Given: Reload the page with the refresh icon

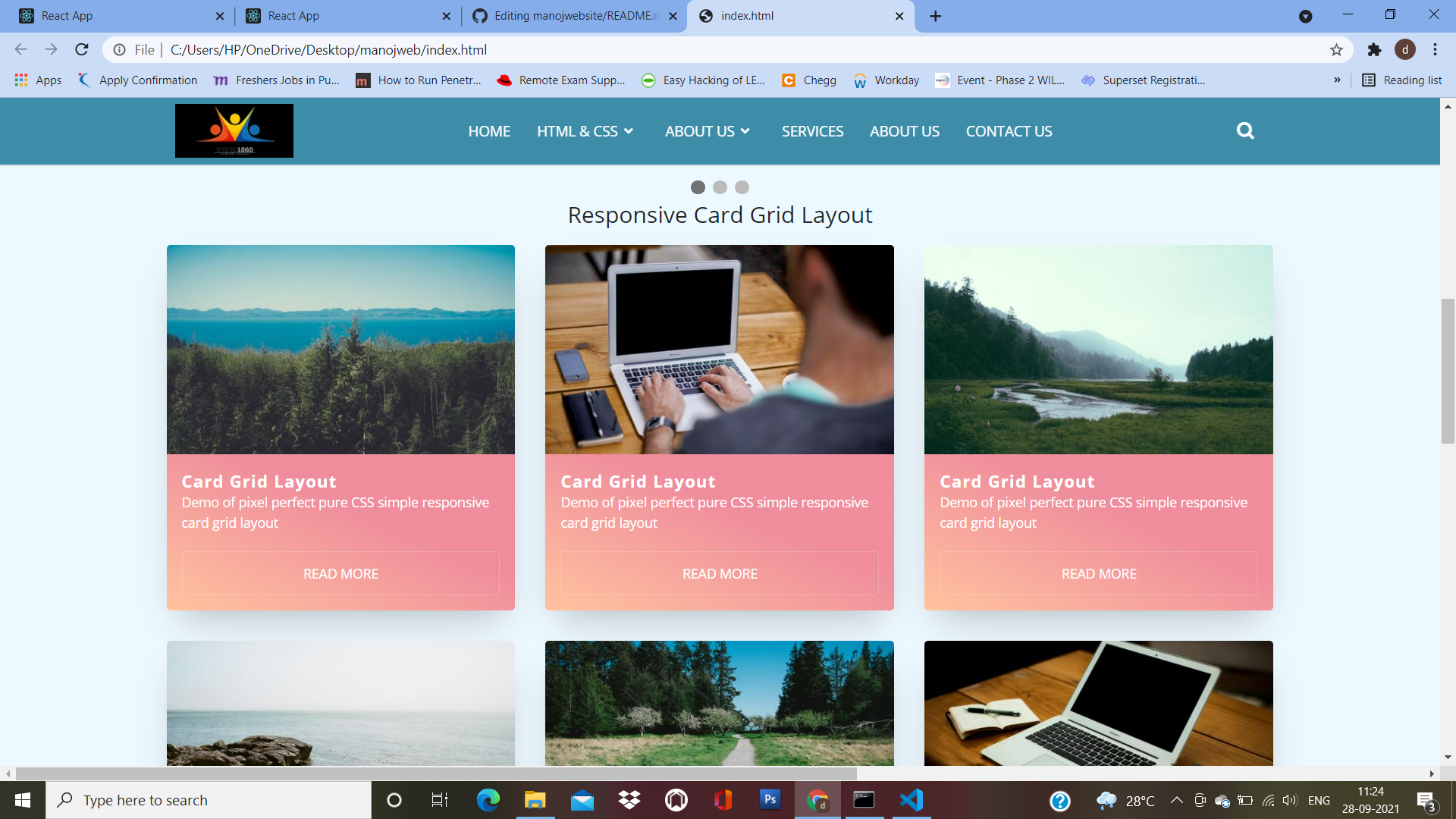Looking at the screenshot, I should click(x=82, y=50).
